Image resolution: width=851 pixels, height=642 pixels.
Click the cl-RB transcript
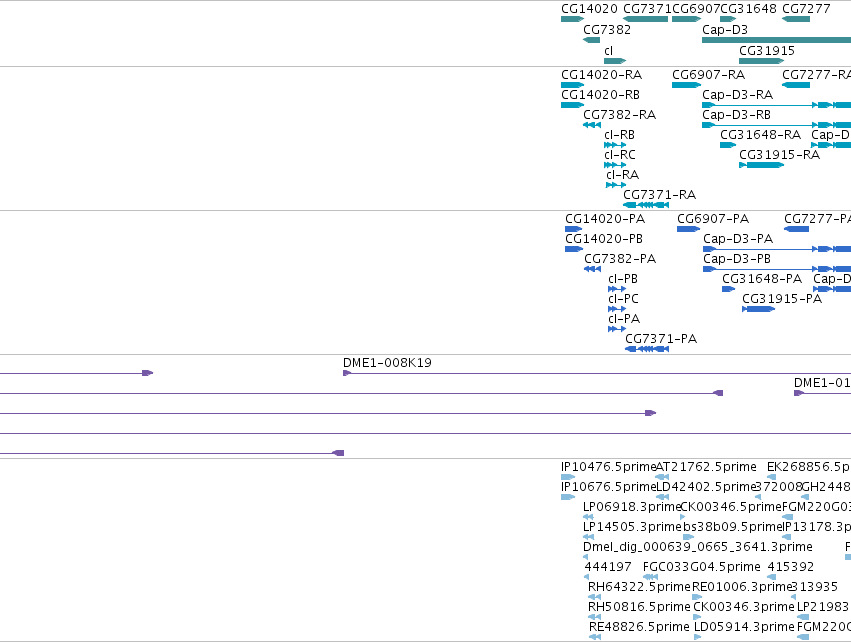point(615,145)
